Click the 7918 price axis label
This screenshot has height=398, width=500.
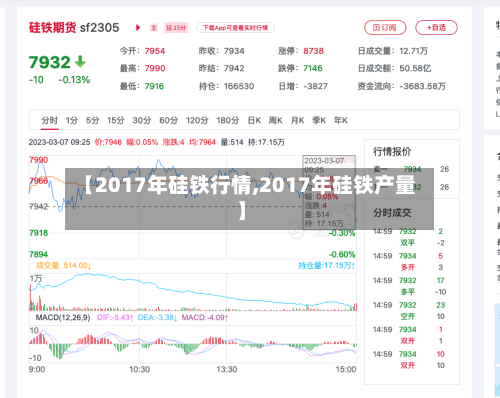click(x=39, y=233)
